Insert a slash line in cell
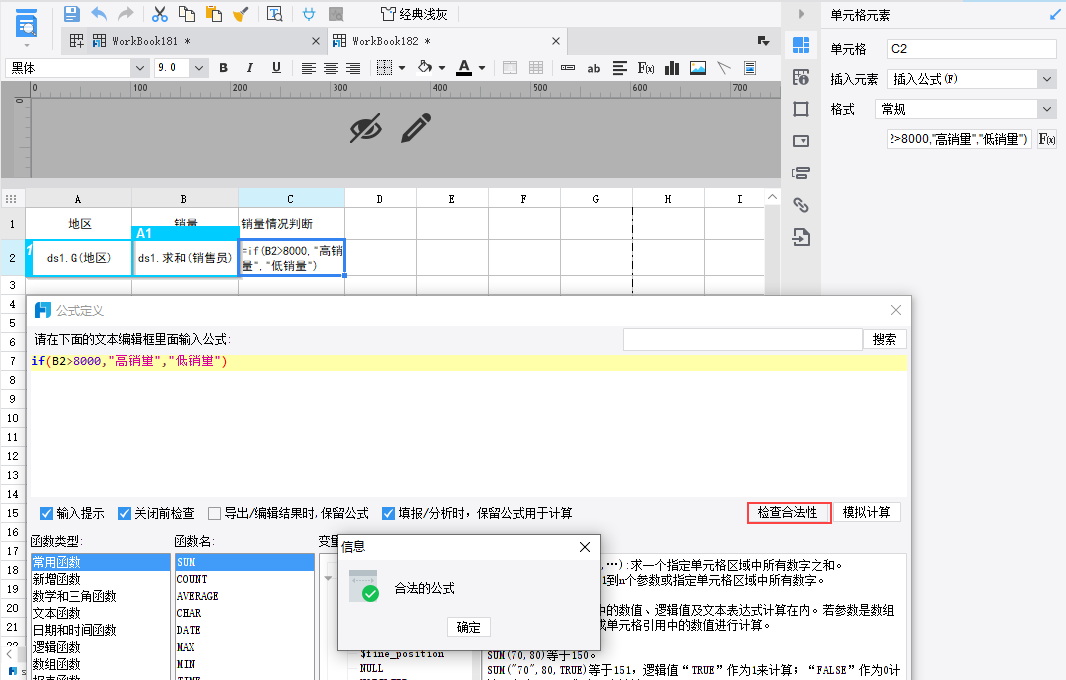The image size is (1066, 680). click(724, 68)
